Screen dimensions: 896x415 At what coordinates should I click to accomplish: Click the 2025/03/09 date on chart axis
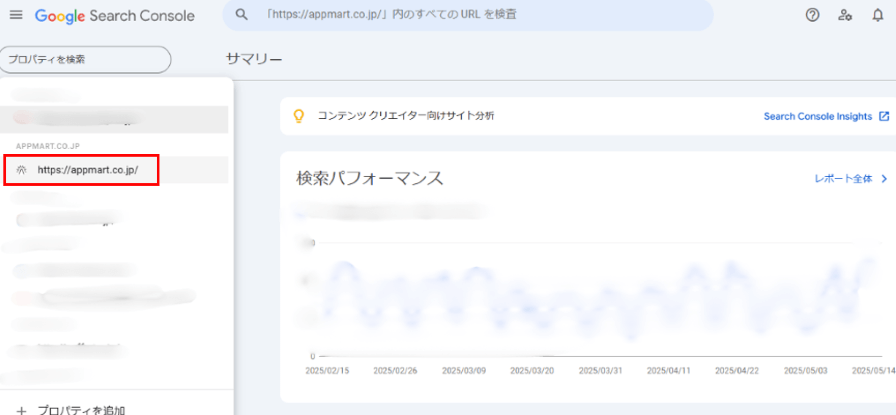click(464, 370)
